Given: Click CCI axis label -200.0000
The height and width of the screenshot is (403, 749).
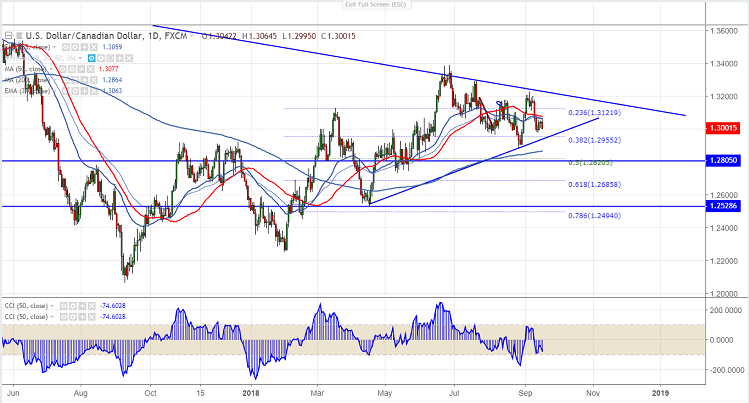Looking at the screenshot, I should click(727, 370).
